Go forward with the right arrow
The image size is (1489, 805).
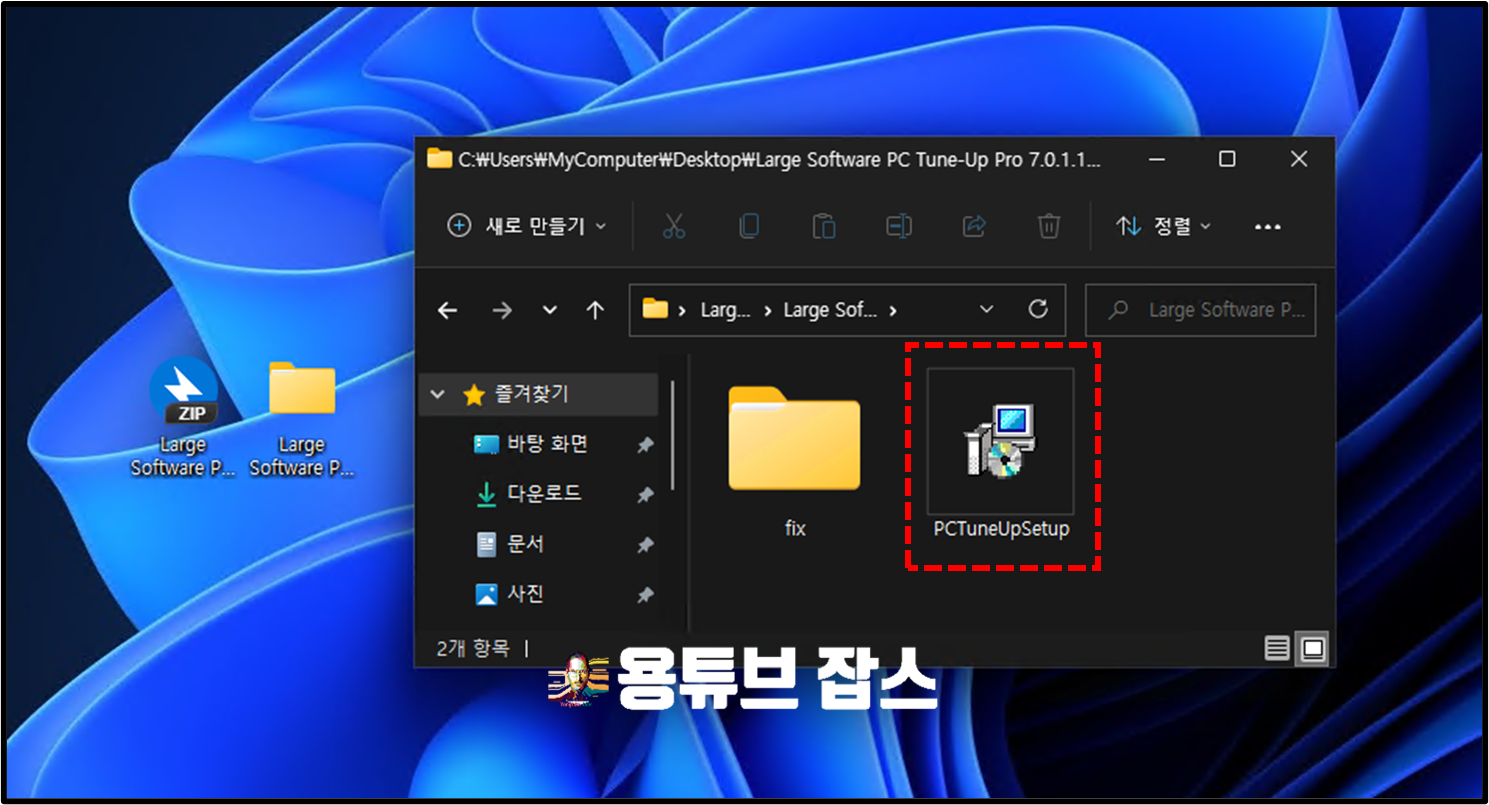[502, 310]
